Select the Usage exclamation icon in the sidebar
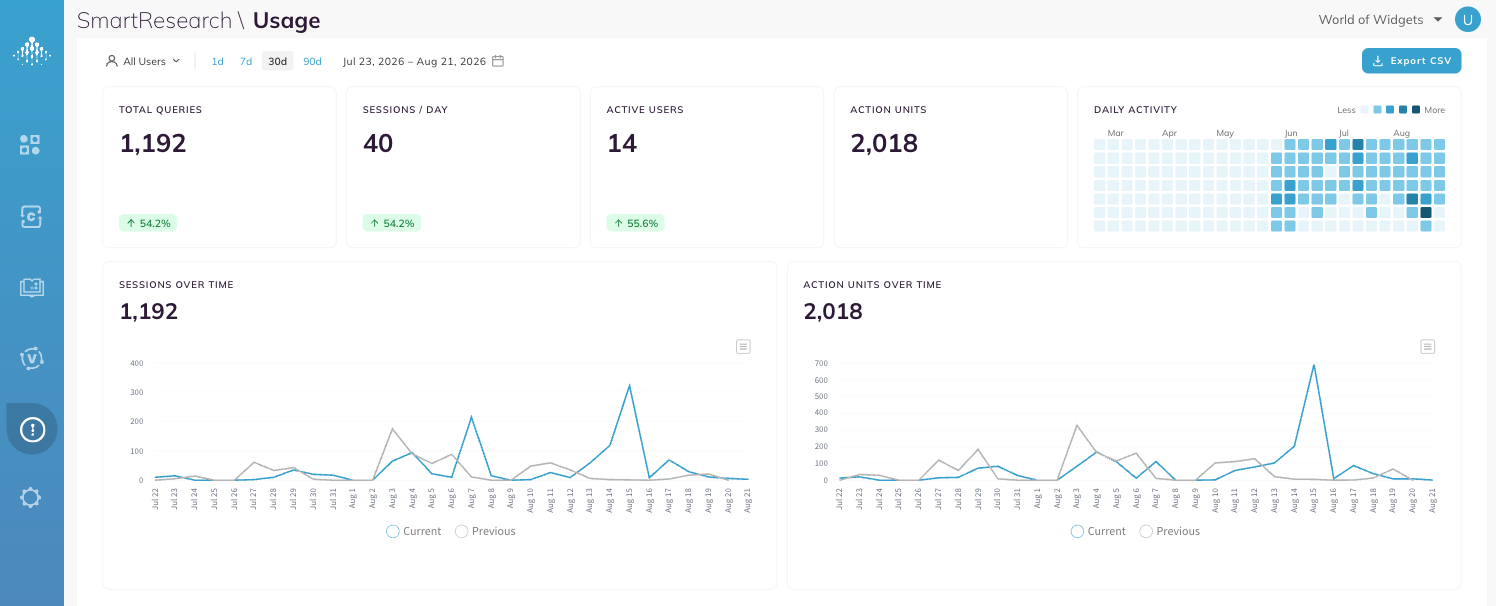 32,429
